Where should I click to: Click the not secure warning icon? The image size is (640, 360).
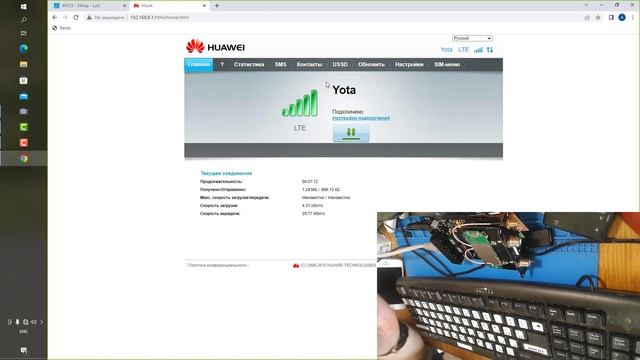89,18
